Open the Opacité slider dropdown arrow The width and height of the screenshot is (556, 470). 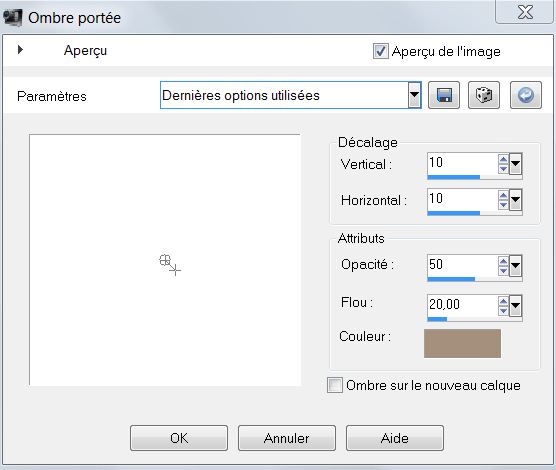(515, 266)
